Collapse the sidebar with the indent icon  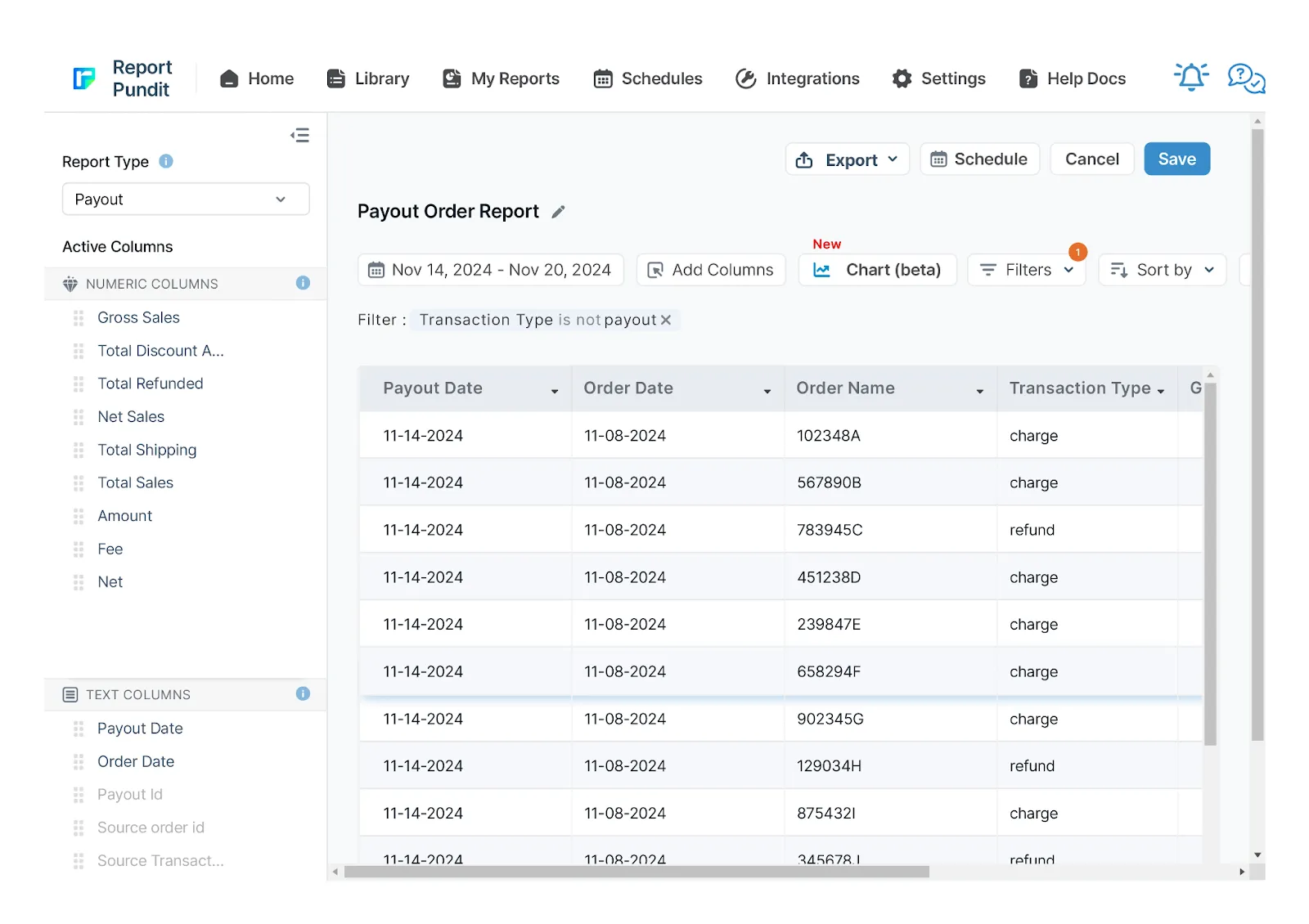pyautogui.click(x=299, y=135)
